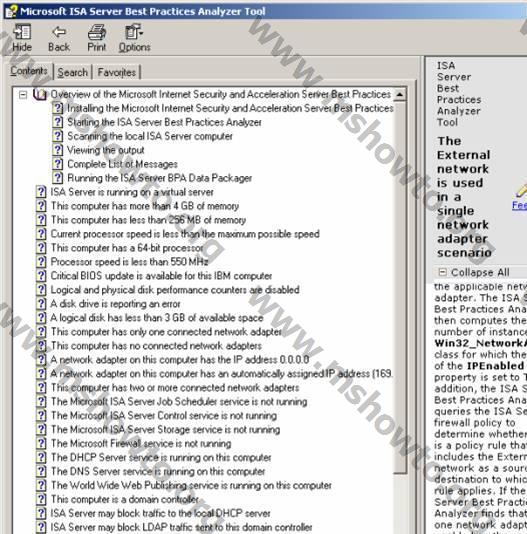Image resolution: width=527 pixels, height=534 pixels.
Task: Click topic icon beside IP address 0.0.0.0 entry
Action: [41, 360]
